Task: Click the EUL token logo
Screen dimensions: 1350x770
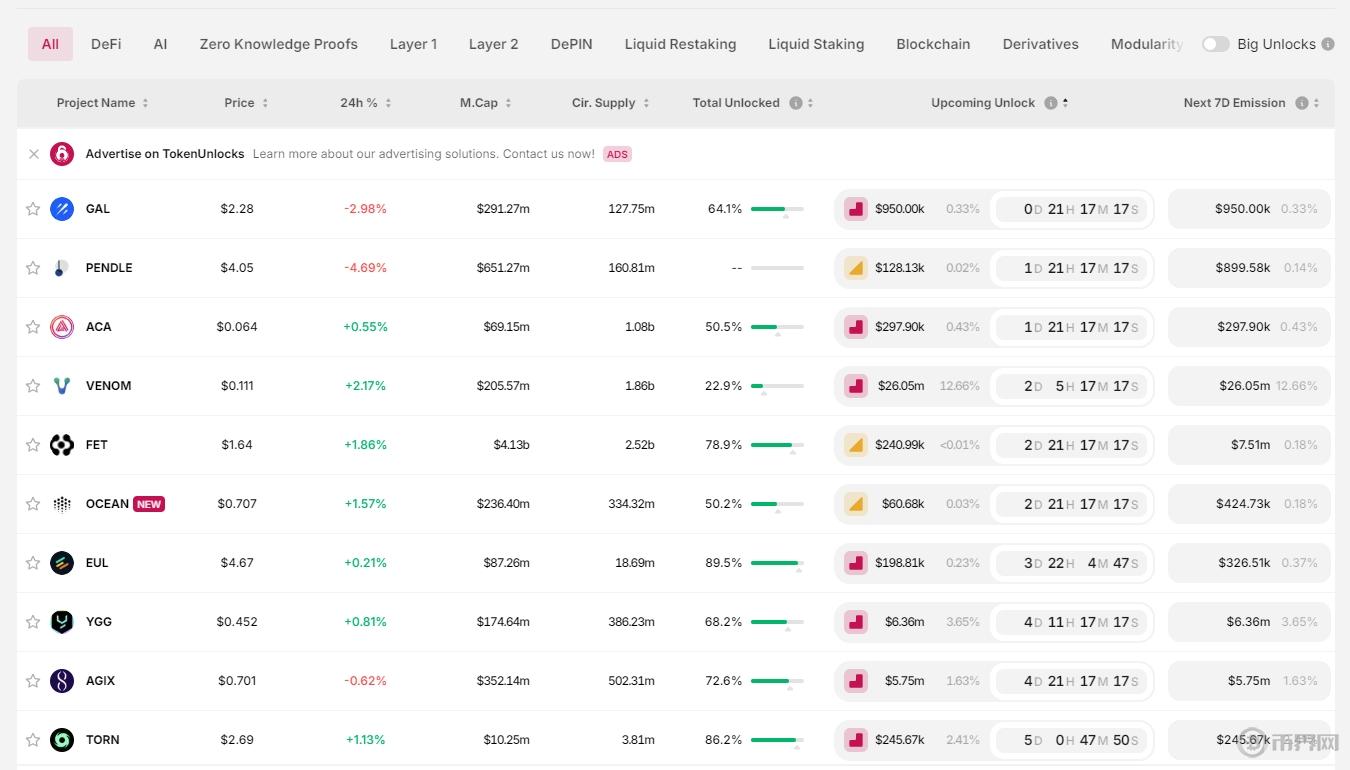Action: point(62,563)
